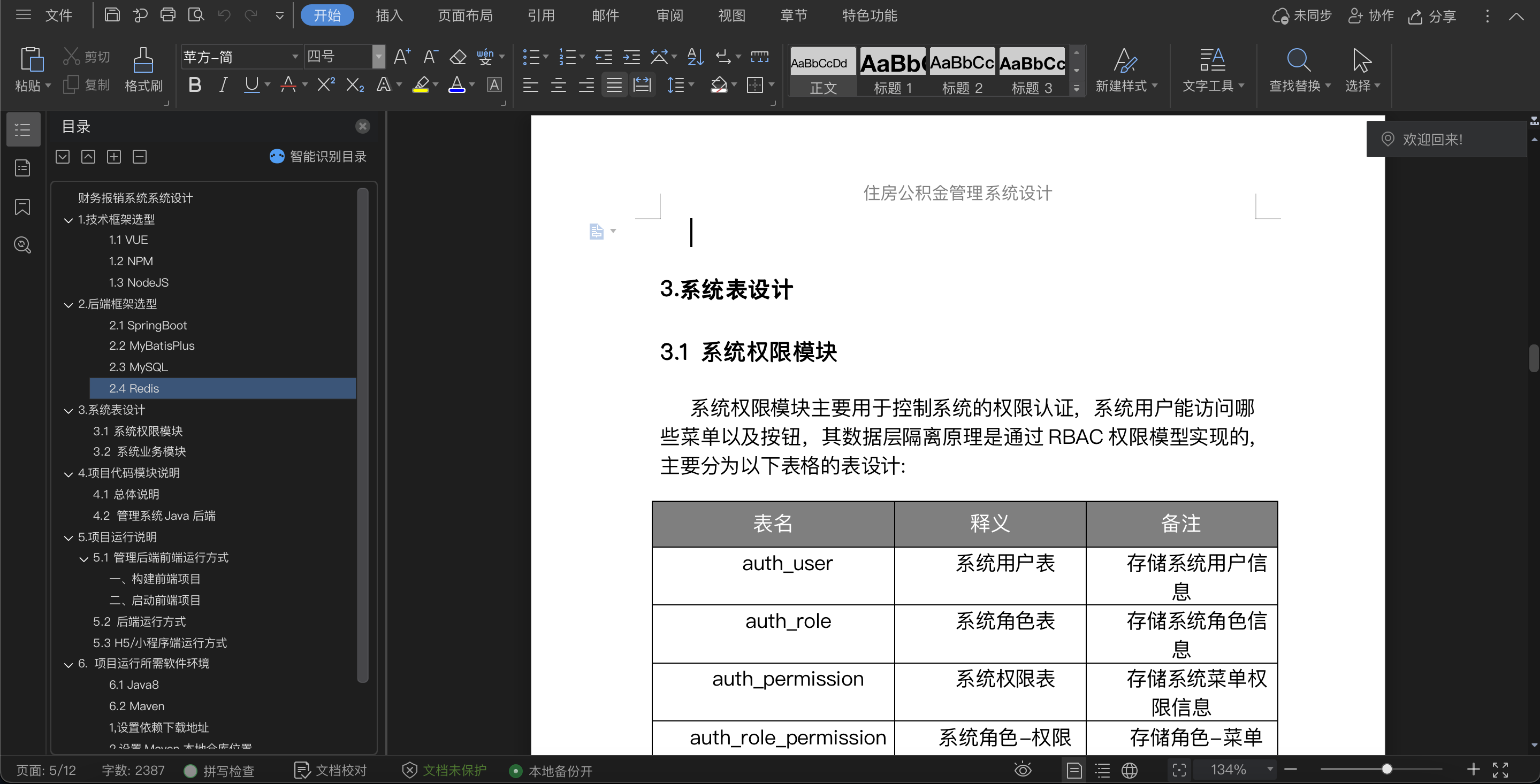Open the search panel in sidebar
Screen dimensions: 1540x784
point(22,245)
